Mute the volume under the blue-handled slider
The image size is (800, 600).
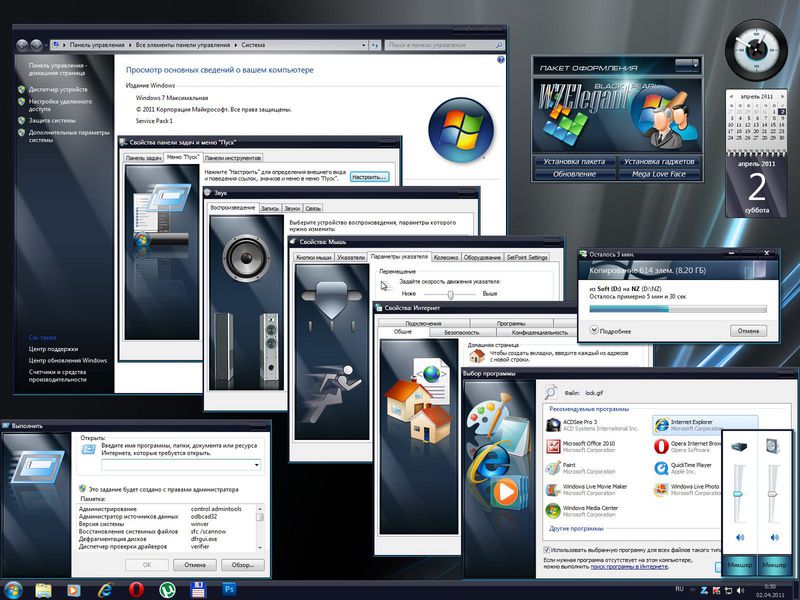(740, 537)
